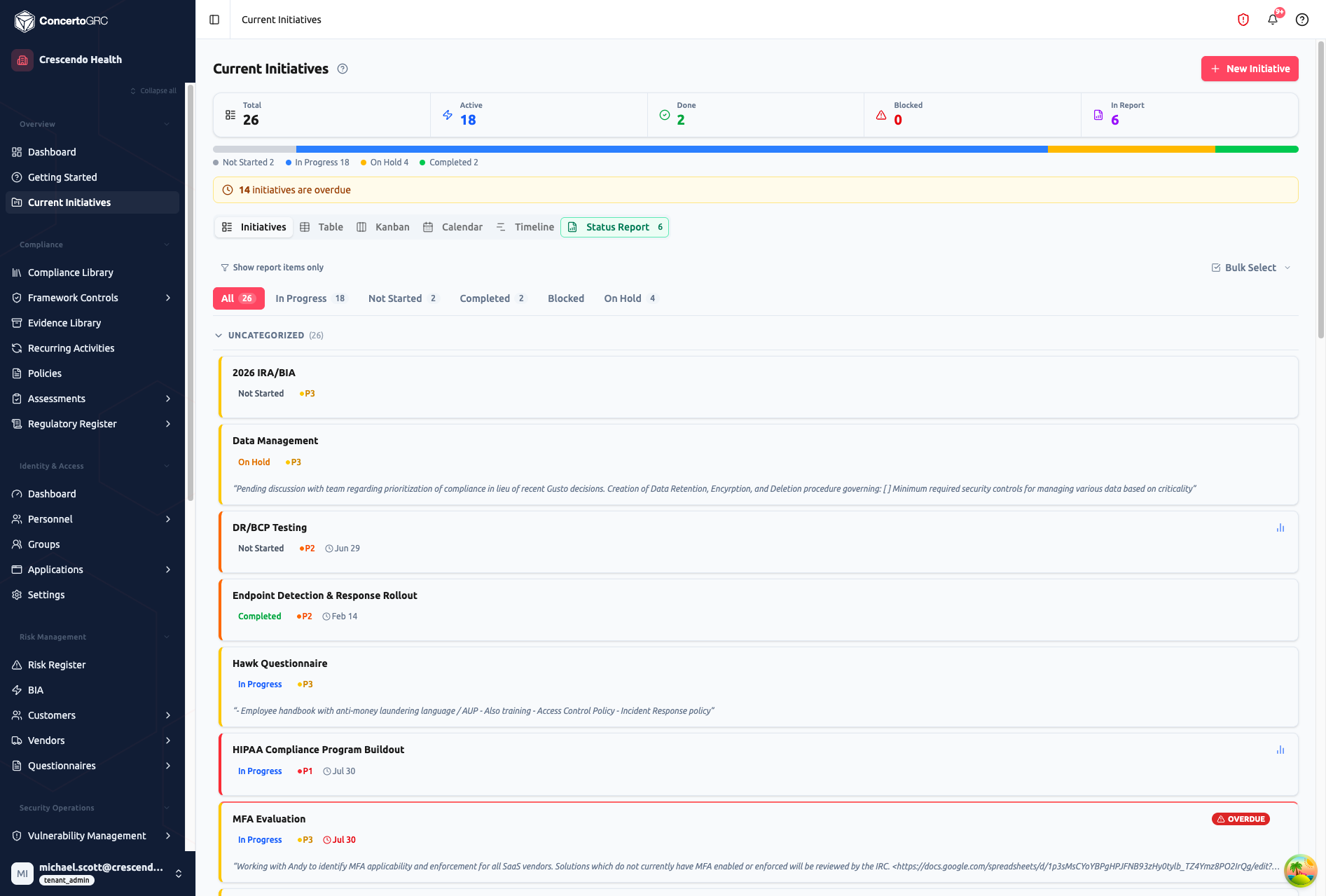The height and width of the screenshot is (896, 1326).
Task: Expand Applications submenu
Action: coord(168,570)
